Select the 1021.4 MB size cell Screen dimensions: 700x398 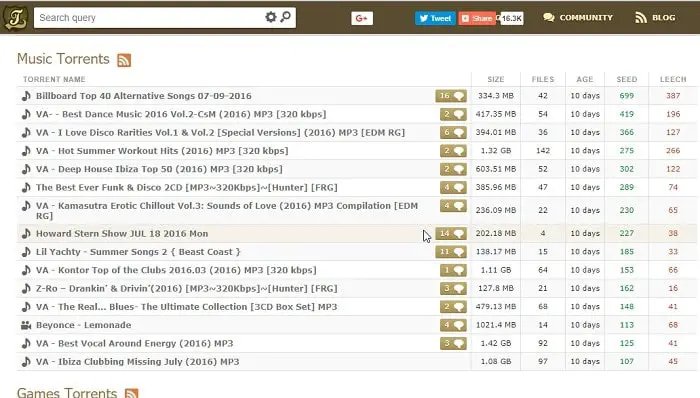click(496, 325)
